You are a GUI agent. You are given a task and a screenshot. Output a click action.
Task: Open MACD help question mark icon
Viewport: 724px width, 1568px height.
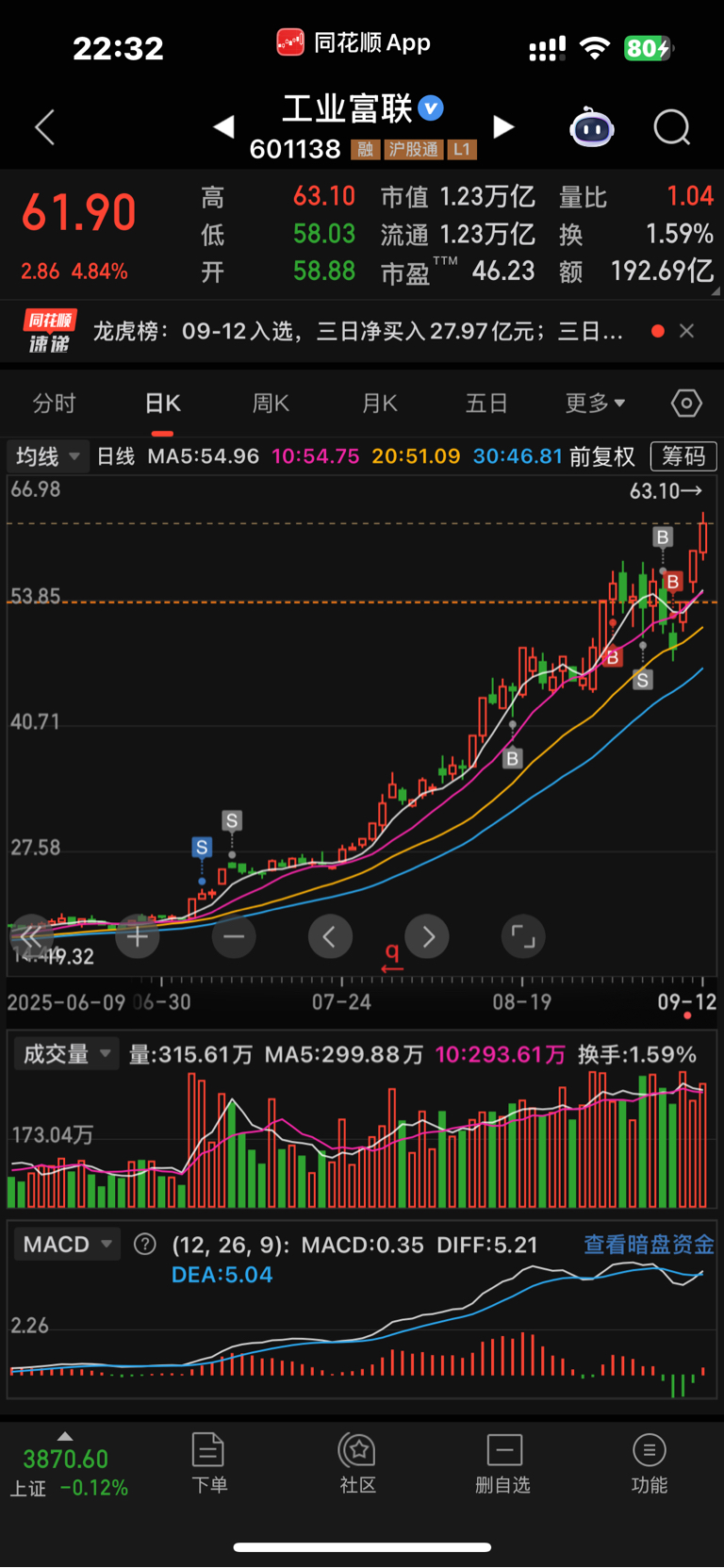(x=145, y=1245)
